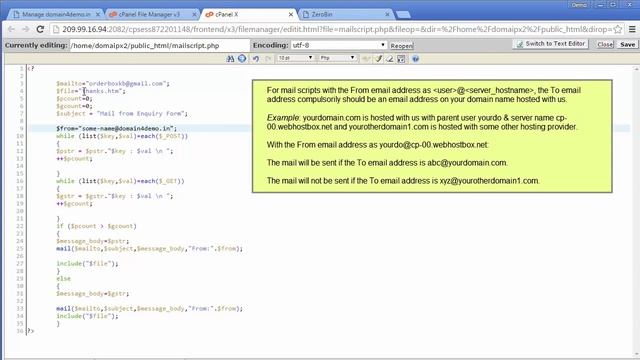Toggle syntax highlight brush icon
640x360 pixels.
[x=379, y=58]
